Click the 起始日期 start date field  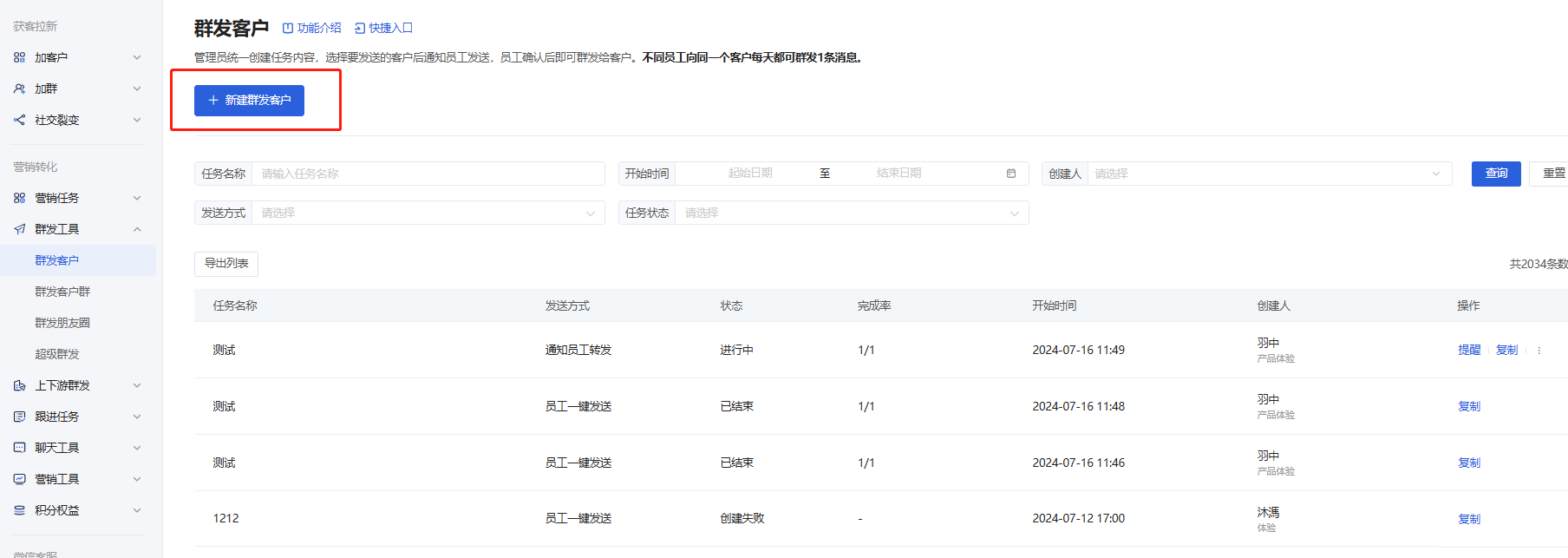coord(750,174)
